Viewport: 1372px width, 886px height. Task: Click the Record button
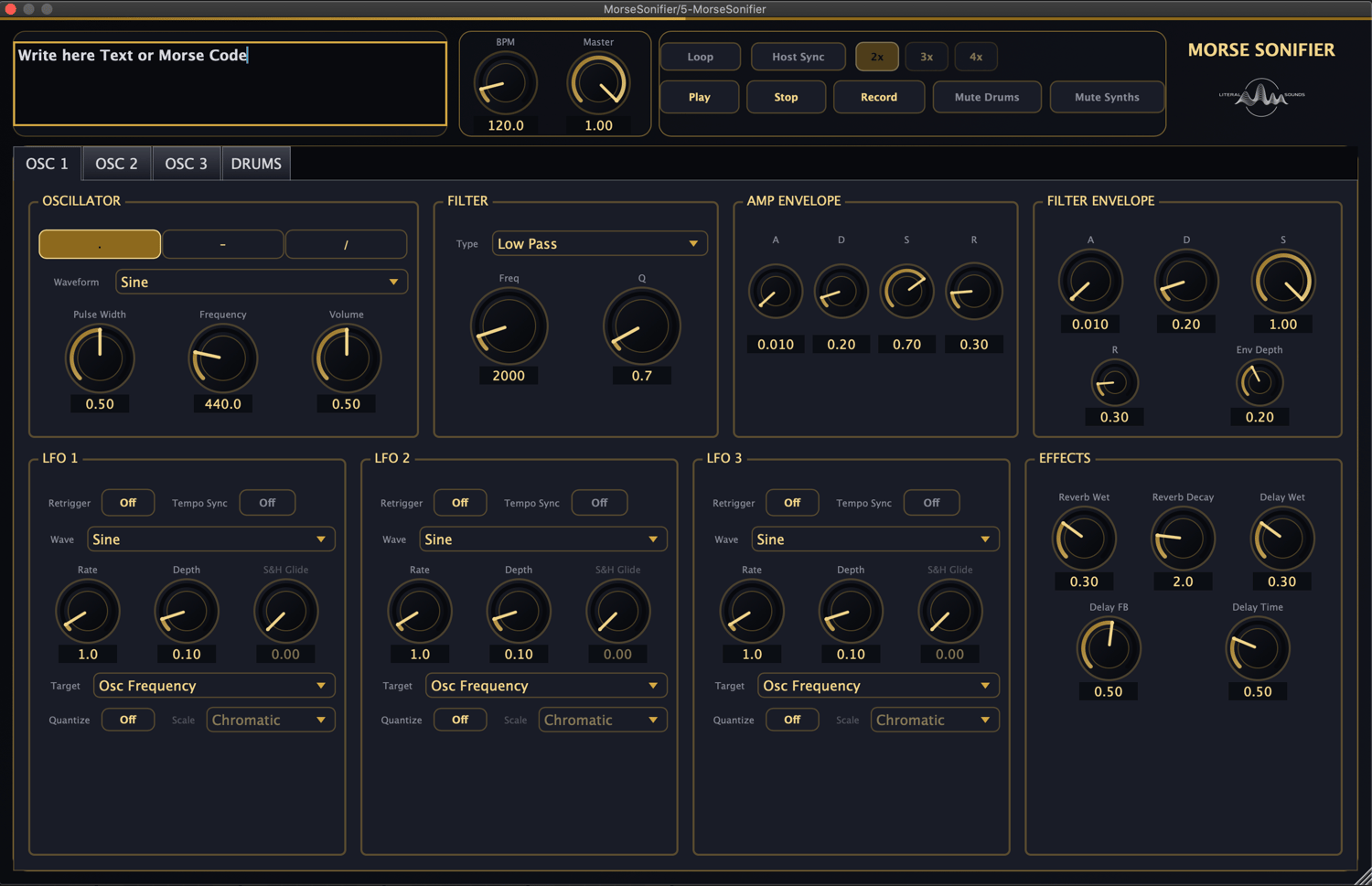(879, 97)
